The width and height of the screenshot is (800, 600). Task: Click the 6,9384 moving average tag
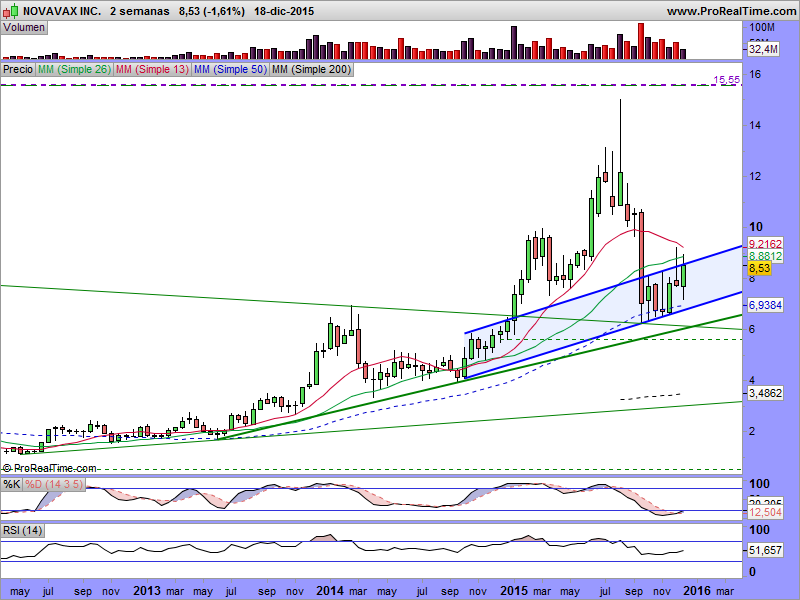pos(765,305)
